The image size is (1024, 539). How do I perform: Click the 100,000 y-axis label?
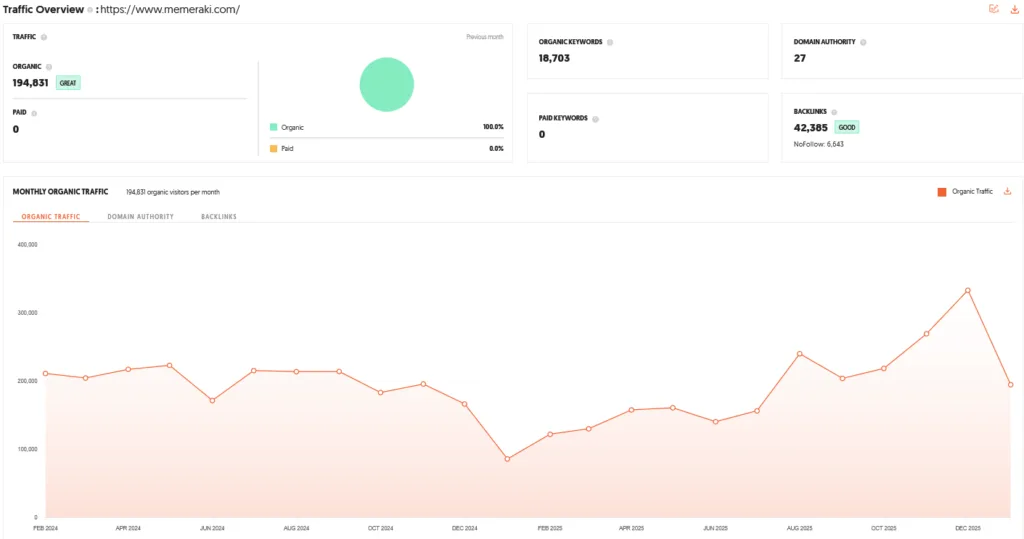pos(27,449)
